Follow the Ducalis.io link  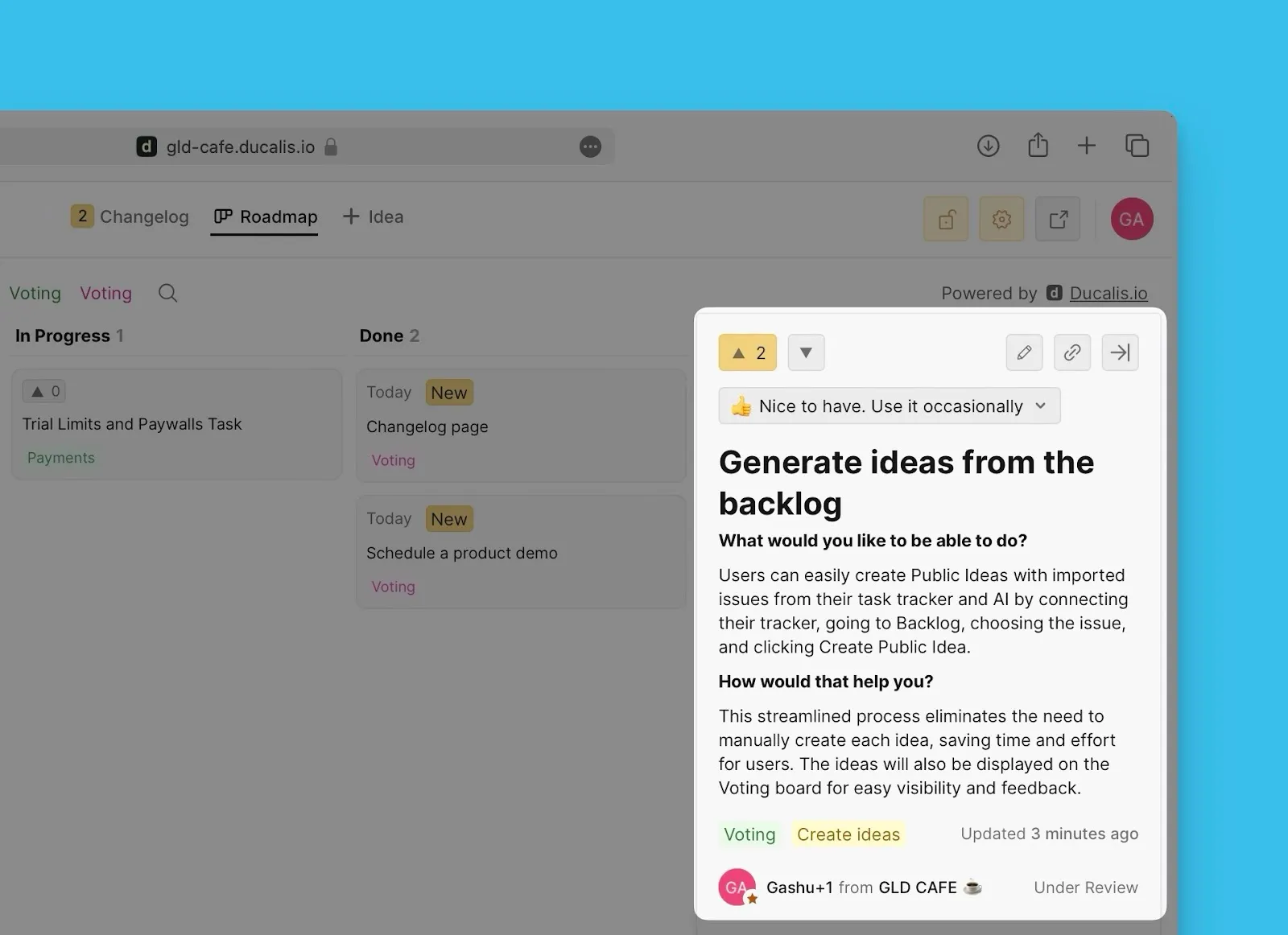pos(1108,293)
